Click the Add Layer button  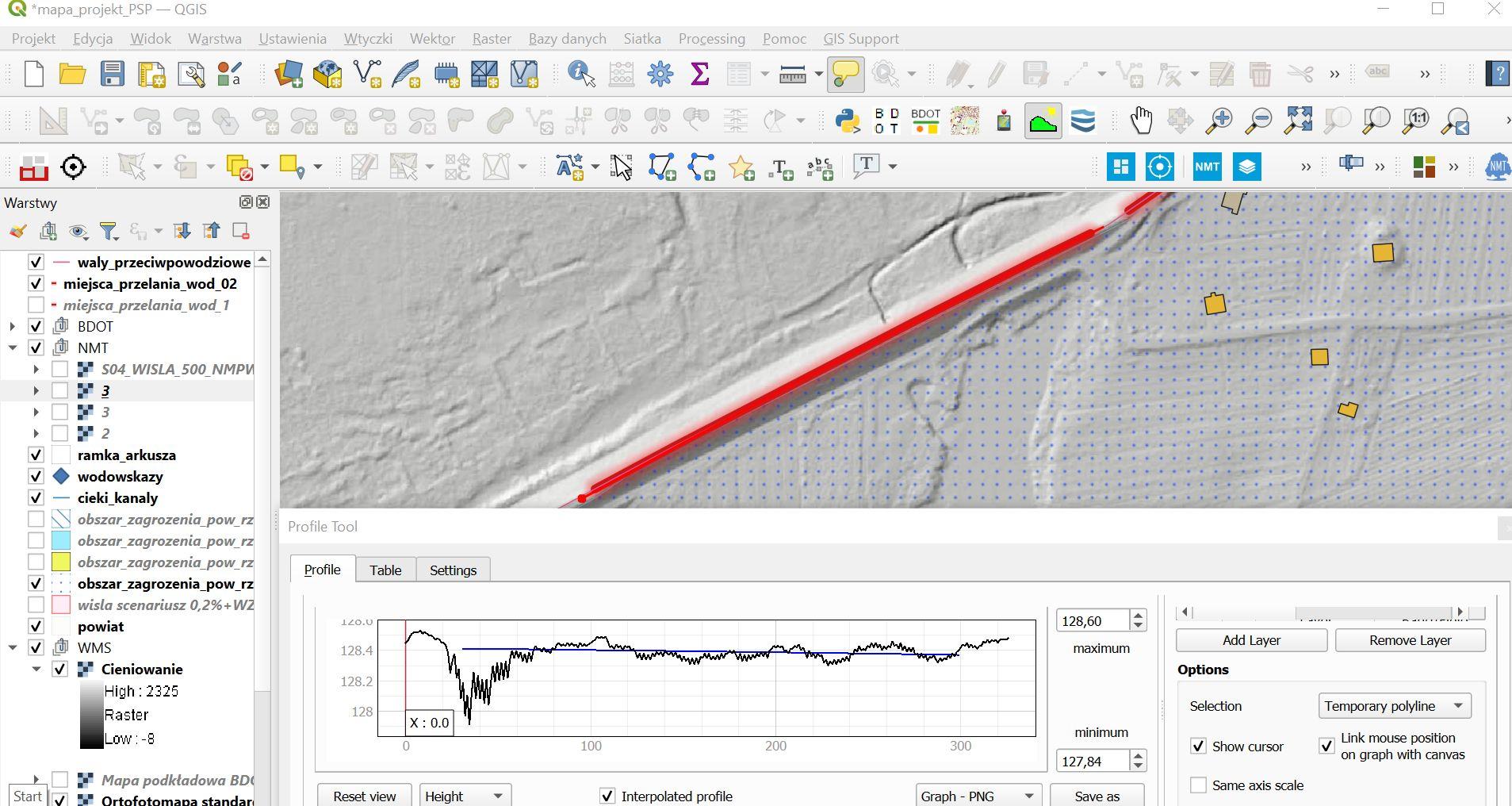[1251, 640]
